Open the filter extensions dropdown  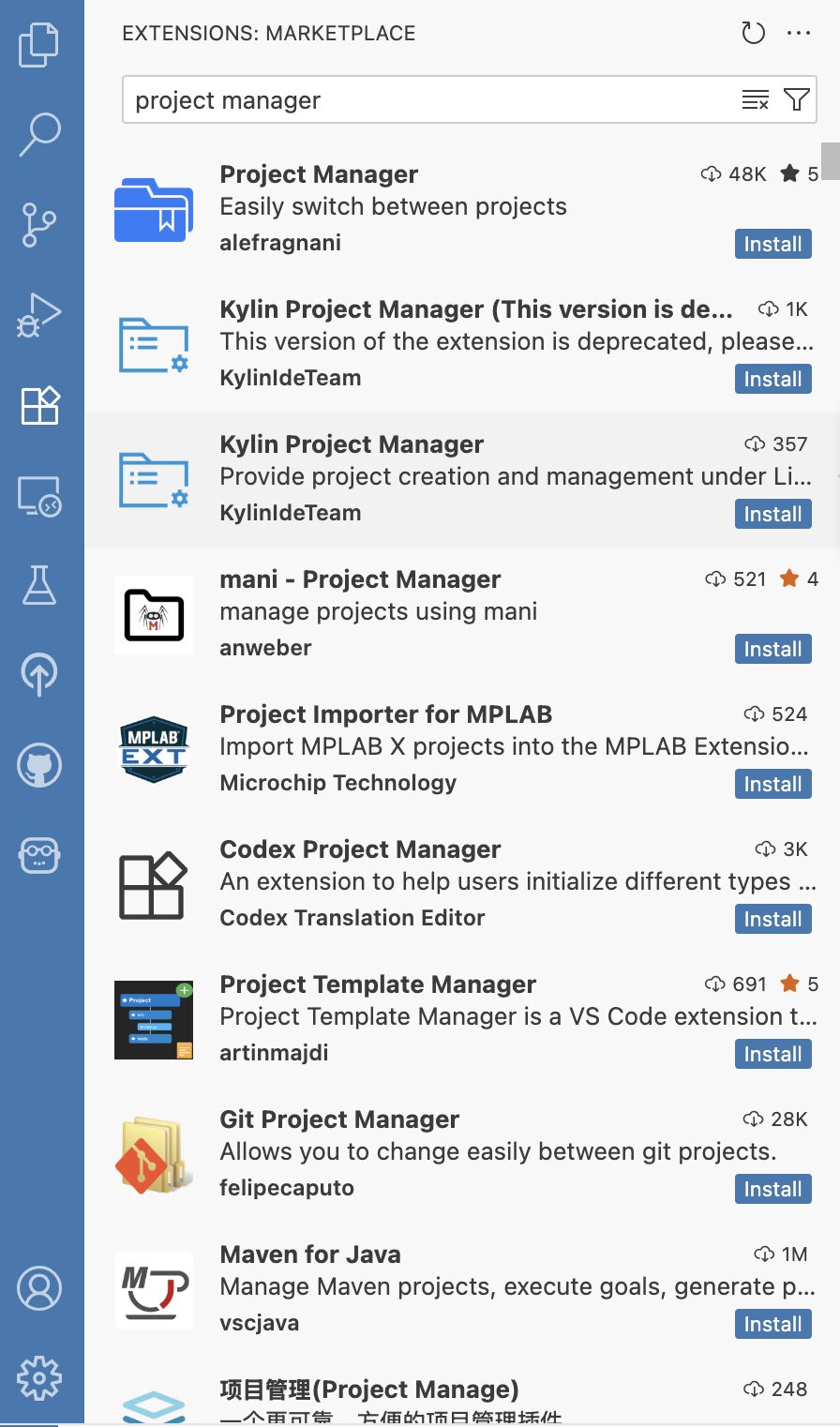click(796, 99)
